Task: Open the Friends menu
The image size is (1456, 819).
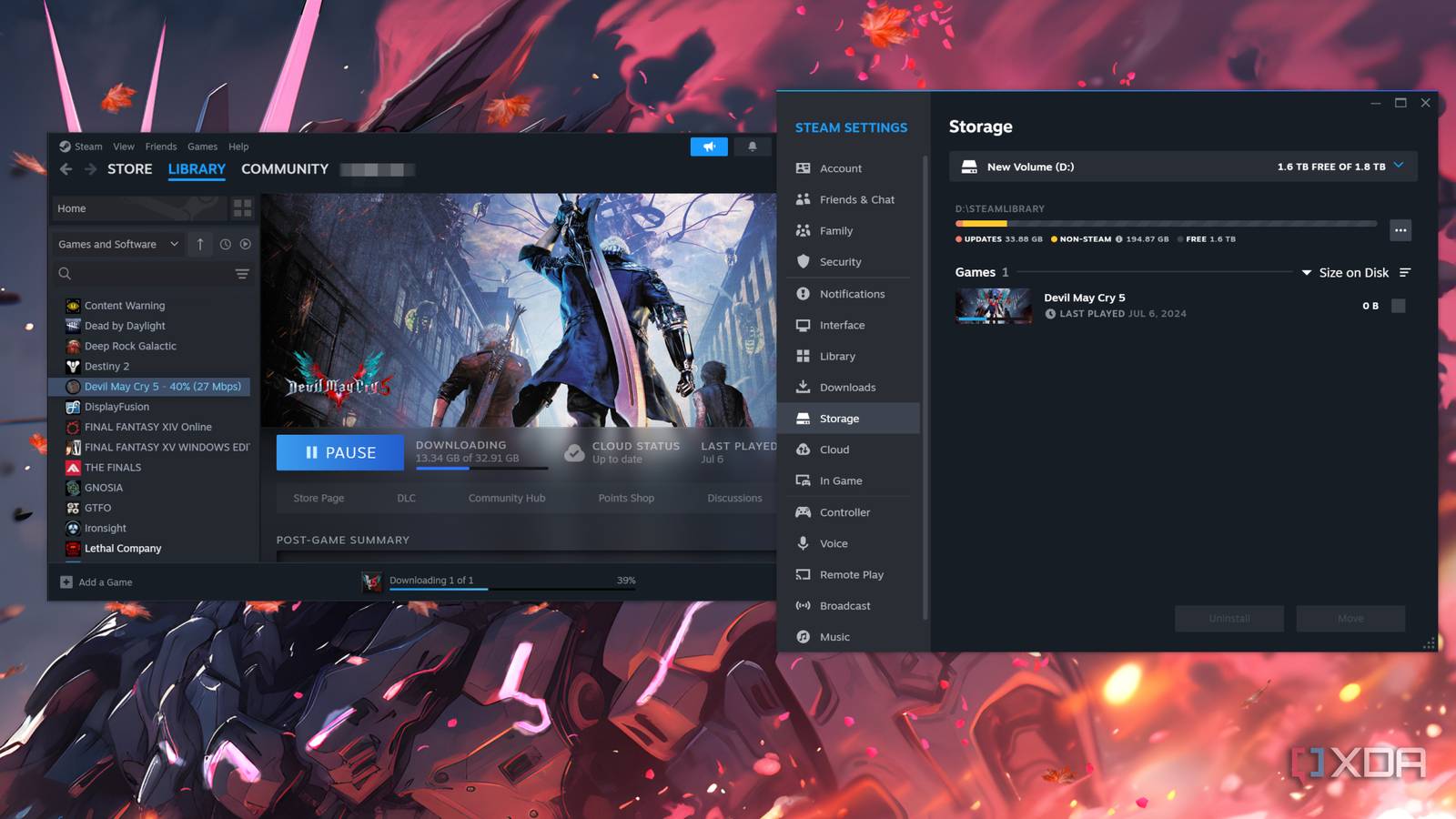Action: coord(161,147)
